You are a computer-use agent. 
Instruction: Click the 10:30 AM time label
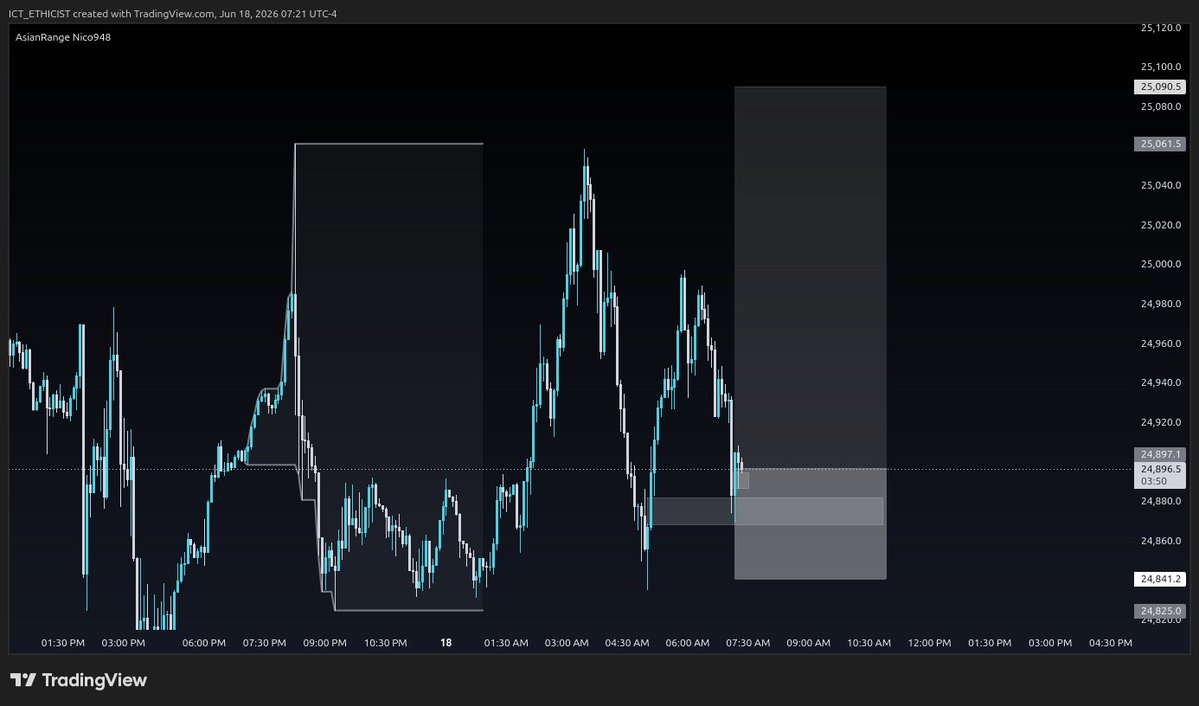[x=869, y=643]
